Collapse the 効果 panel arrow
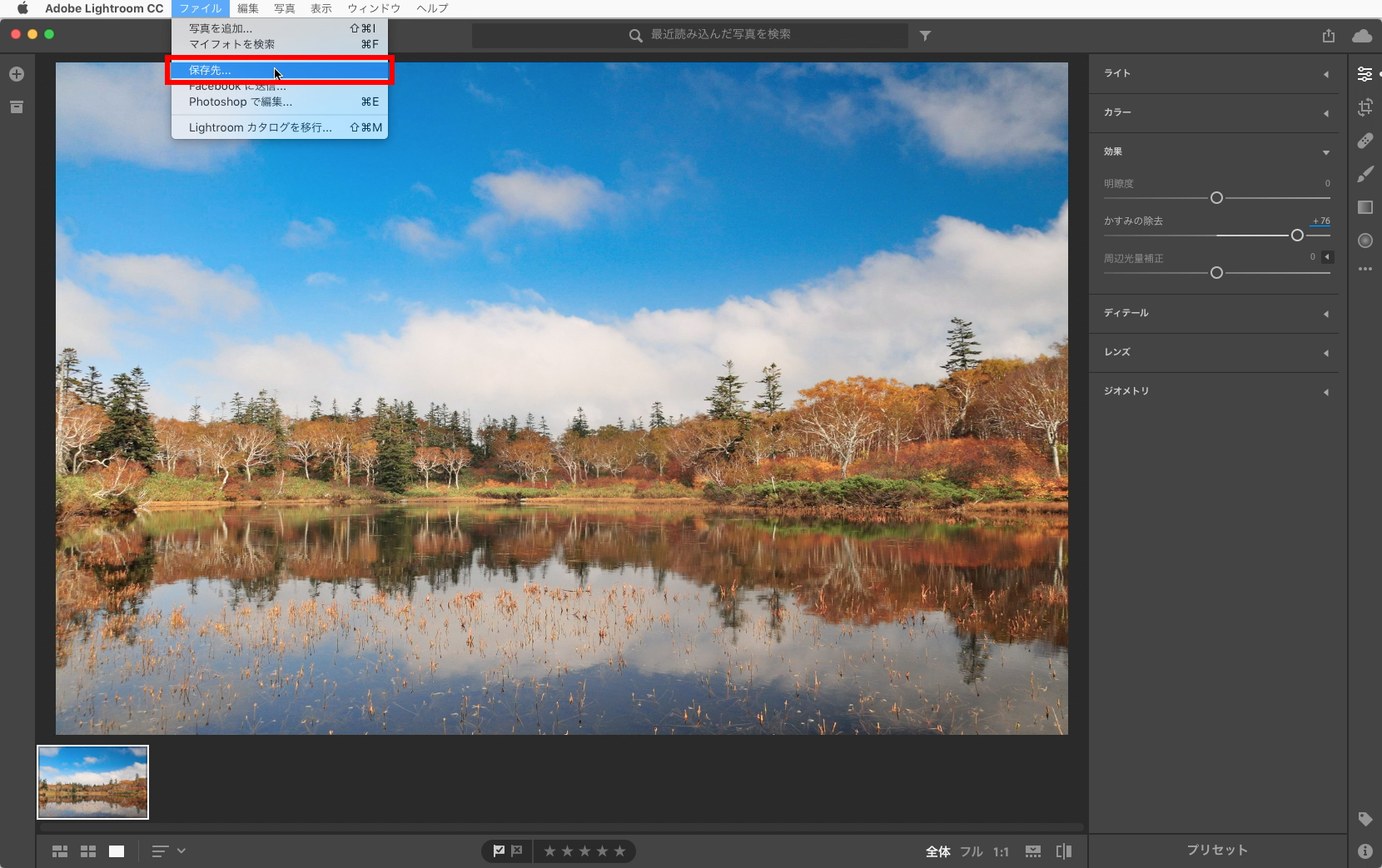1382x868 pixels. (x=1326, y=152)
